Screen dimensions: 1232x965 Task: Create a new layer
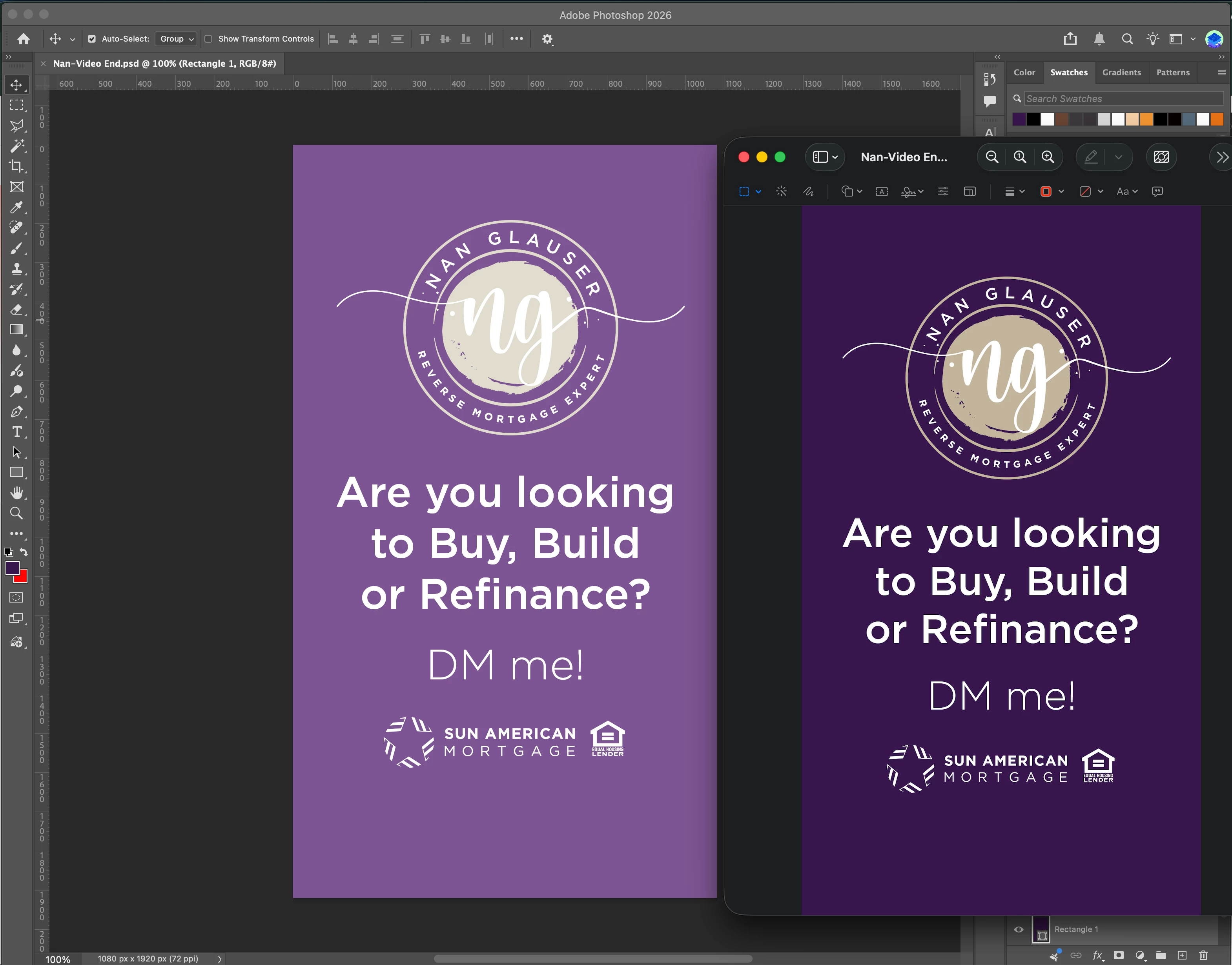pos(1182,956)
